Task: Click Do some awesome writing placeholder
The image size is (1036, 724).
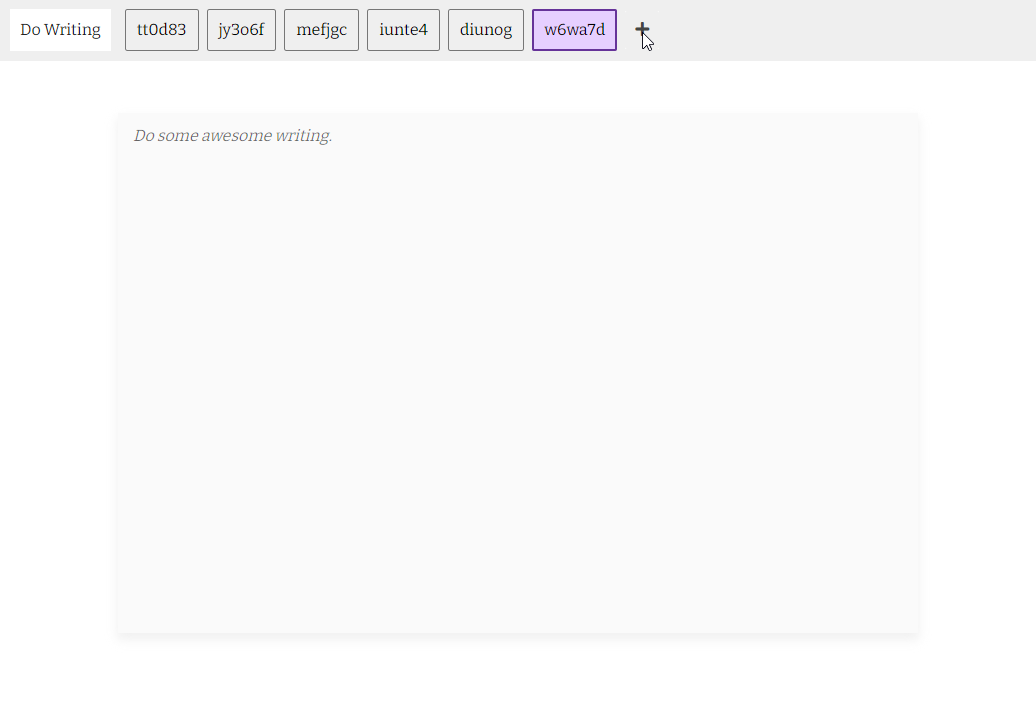Action: pyautogui.click(x=232, y=135)
